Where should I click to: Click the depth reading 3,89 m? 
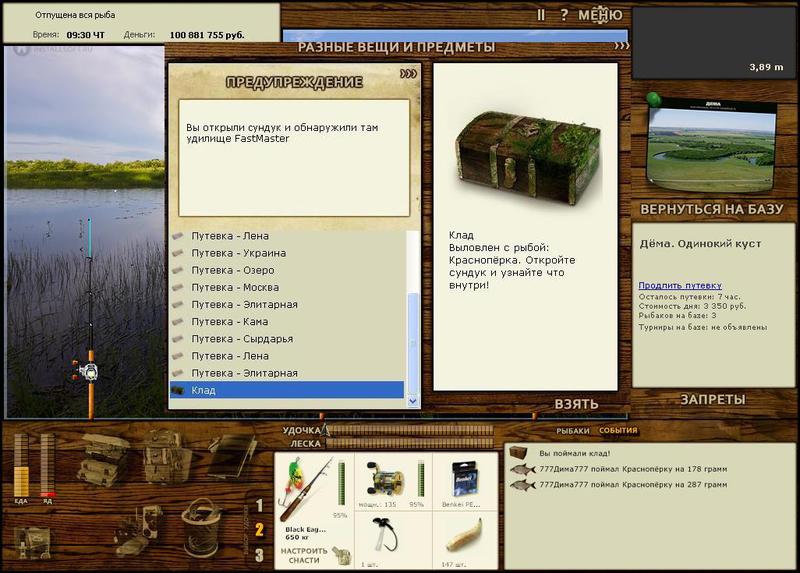tap(766, 67)
